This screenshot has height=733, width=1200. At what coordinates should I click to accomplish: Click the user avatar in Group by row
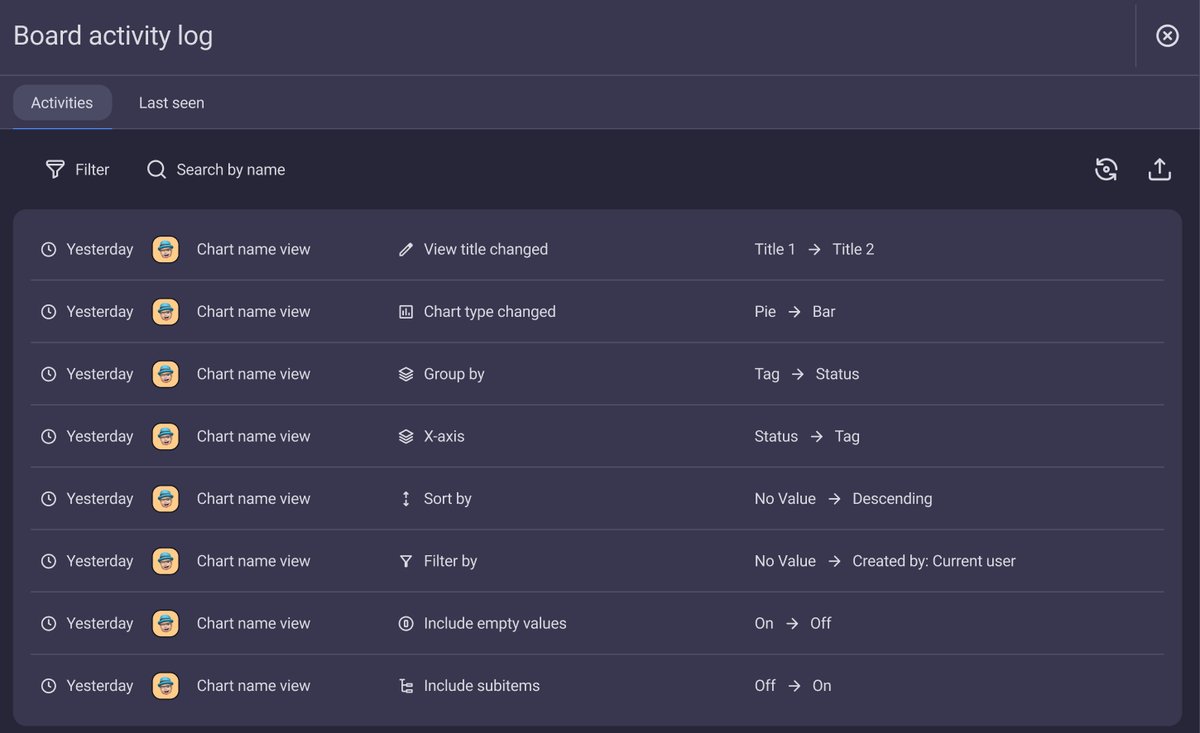click(x=166, y=374)
